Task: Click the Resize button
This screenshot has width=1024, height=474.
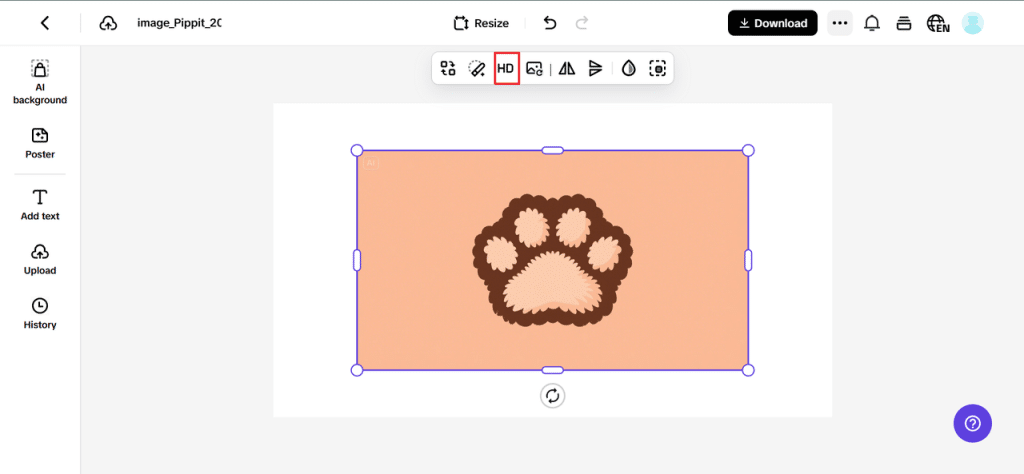Action: tap(481, 23)
